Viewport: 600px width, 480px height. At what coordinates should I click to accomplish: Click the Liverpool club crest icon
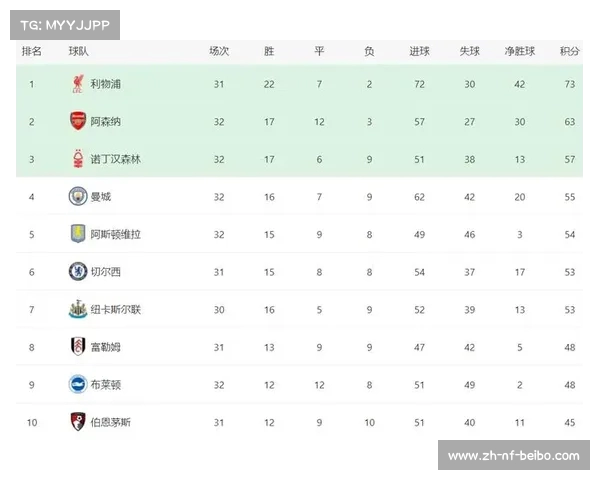coord(78,84)
